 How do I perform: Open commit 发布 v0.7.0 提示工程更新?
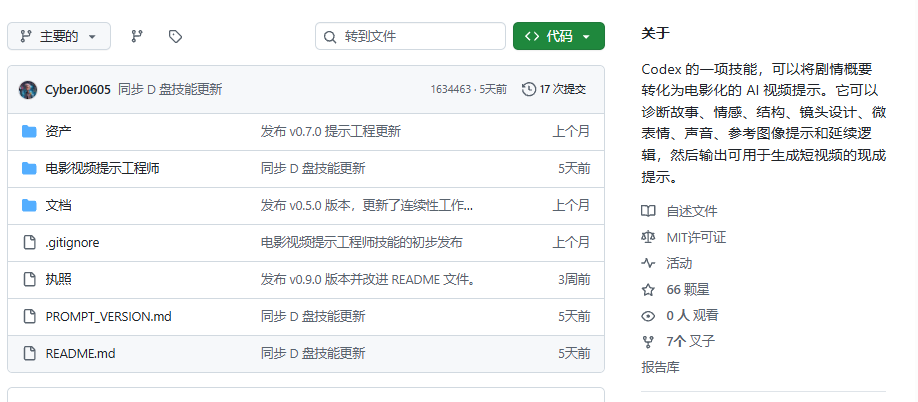[331, 131]
